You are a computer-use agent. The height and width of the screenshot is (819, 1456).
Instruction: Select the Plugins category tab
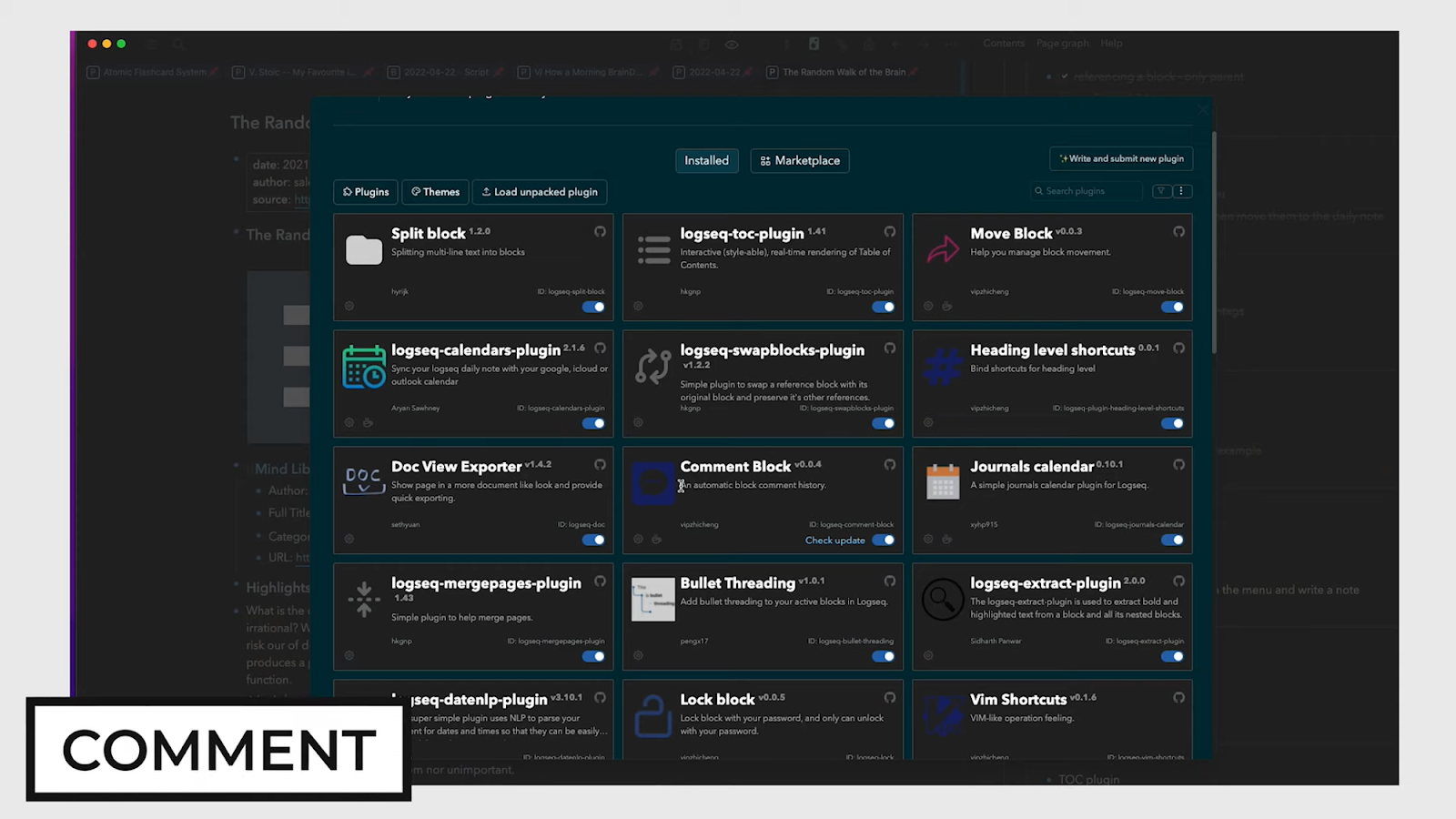365,192
